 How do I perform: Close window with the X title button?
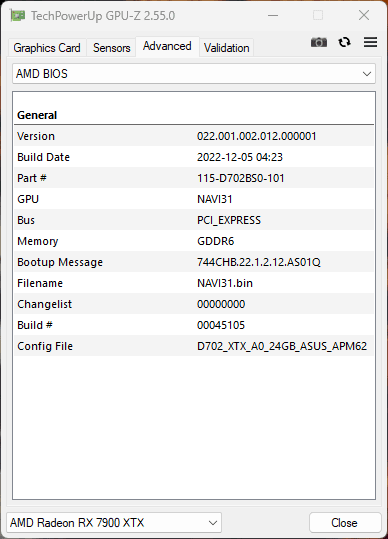point(364,15)
